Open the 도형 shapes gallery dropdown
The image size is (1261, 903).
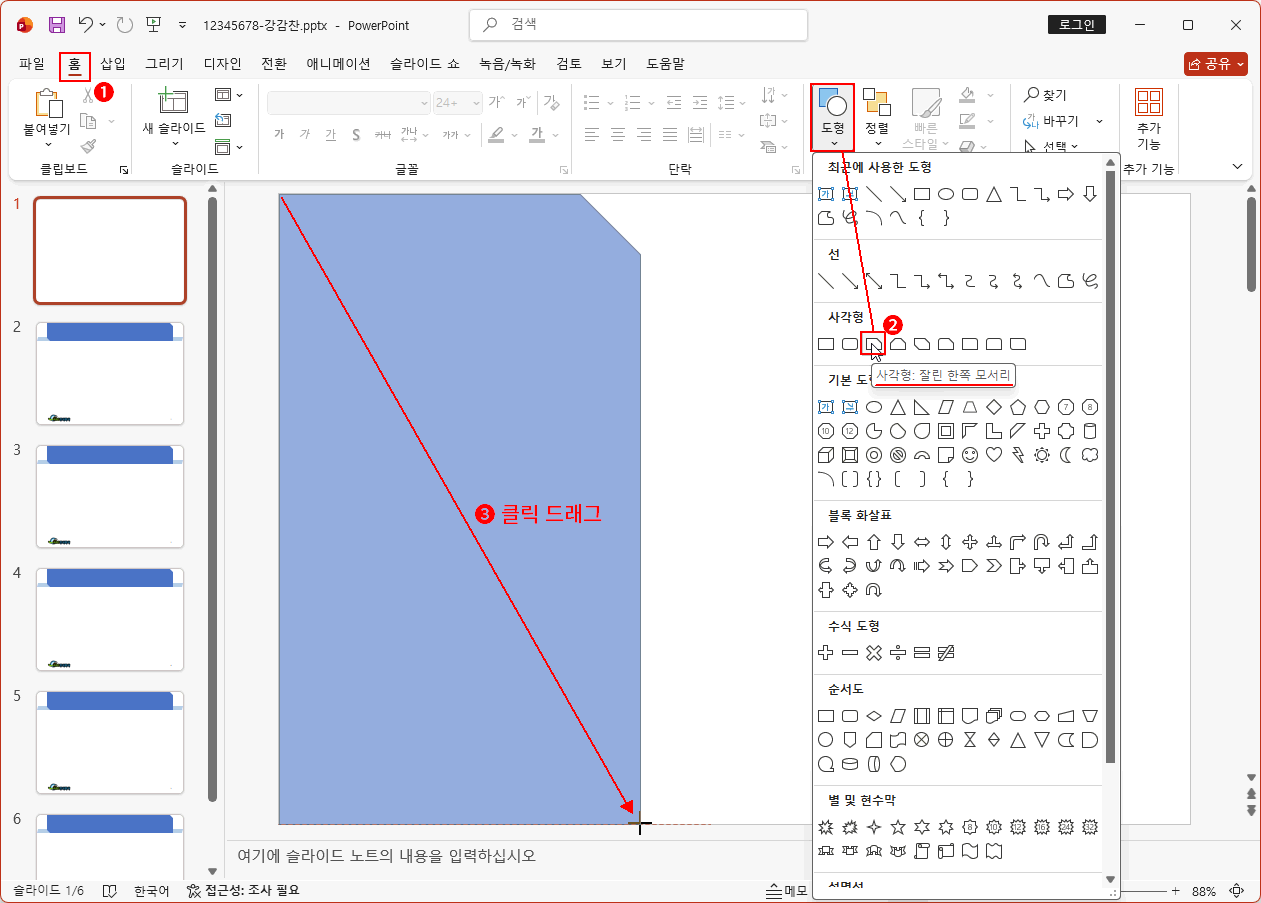coord(832,116)
